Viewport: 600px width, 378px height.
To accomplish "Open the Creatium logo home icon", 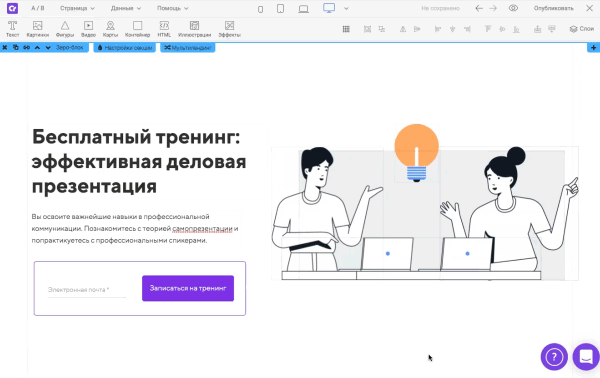I will pyautogui.click(x=12, y=8).
